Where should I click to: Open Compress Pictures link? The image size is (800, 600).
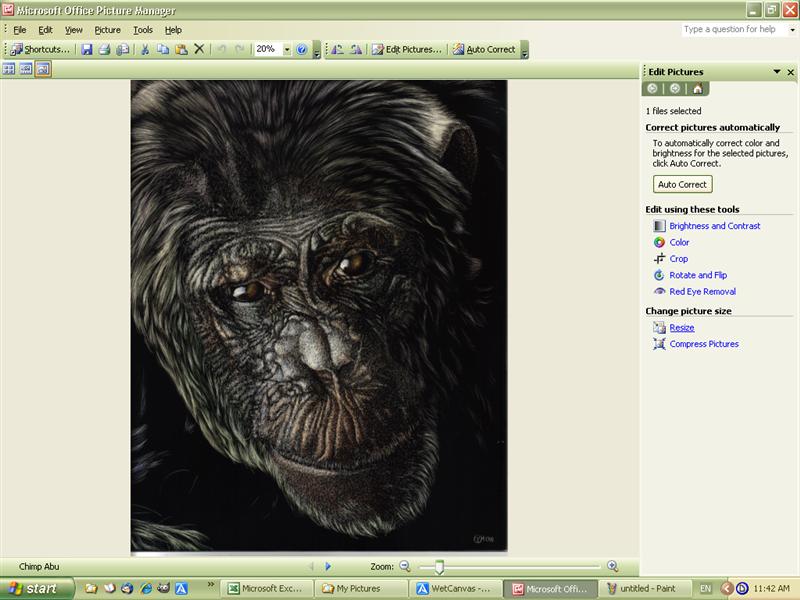704,344
